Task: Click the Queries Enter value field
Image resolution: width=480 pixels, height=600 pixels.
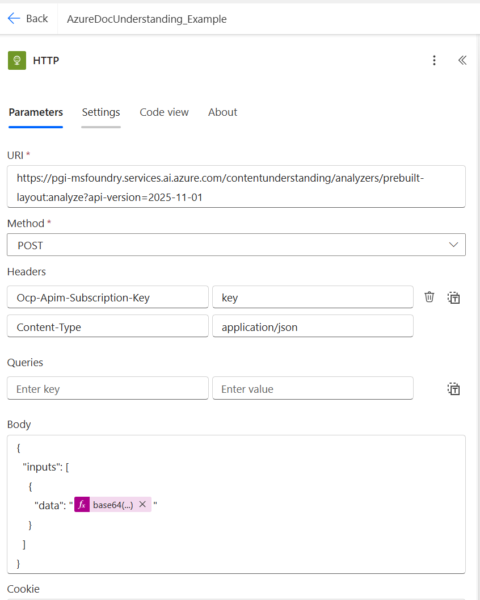Action: click(313, 388)
